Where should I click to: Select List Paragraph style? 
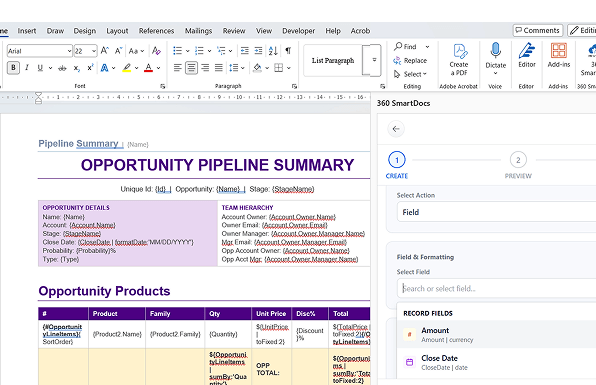click(333, 60)
